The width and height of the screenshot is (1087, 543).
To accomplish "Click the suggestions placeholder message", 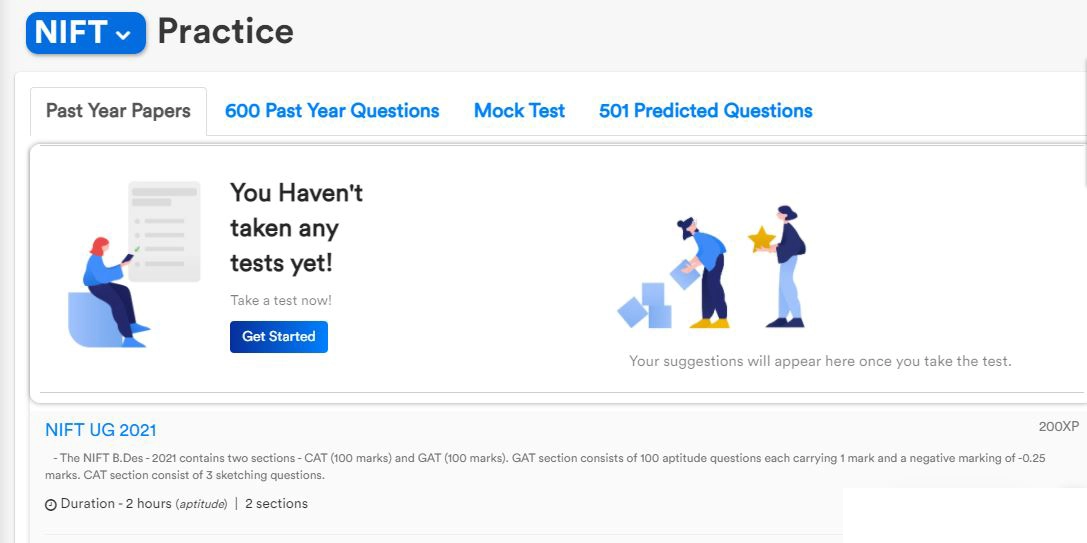I will (820, 361).
